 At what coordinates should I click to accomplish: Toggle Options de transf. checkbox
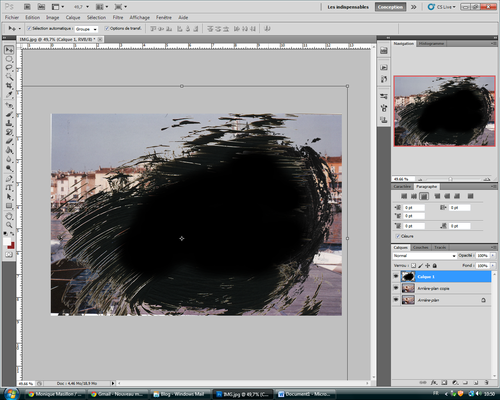pos(107,29)
